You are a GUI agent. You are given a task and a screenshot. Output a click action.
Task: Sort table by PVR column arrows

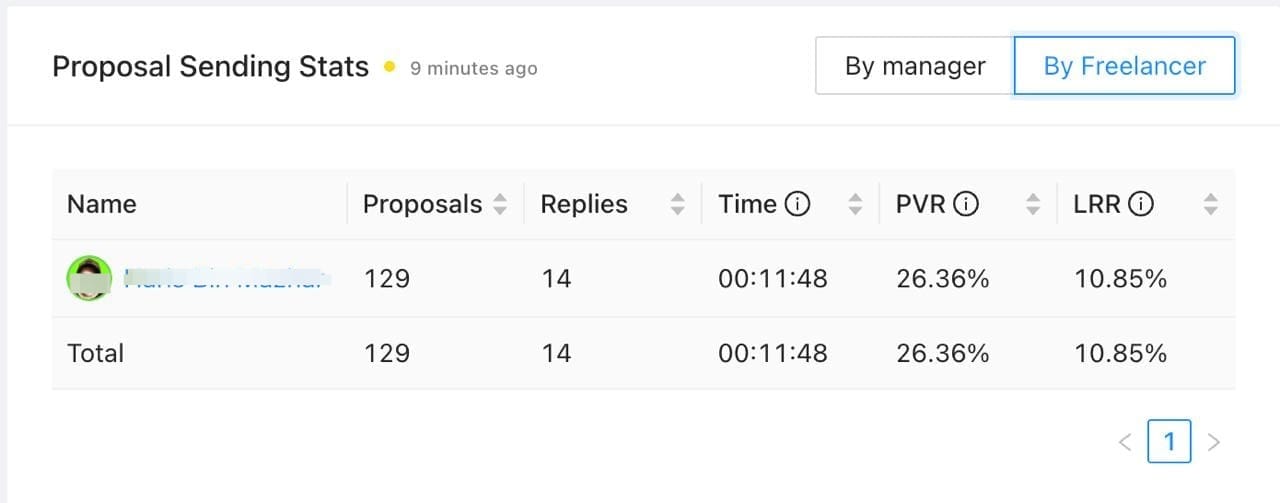point(1034,205)
